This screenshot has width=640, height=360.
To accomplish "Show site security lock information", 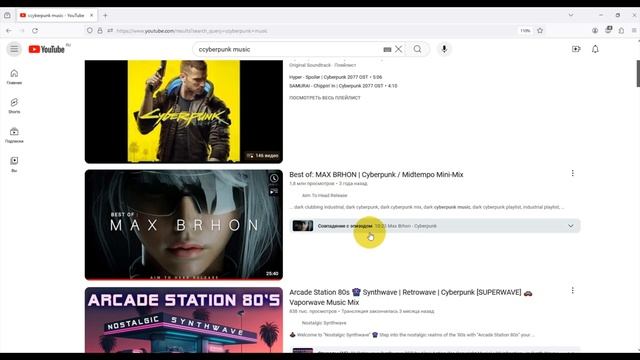I will coord(100,31).
